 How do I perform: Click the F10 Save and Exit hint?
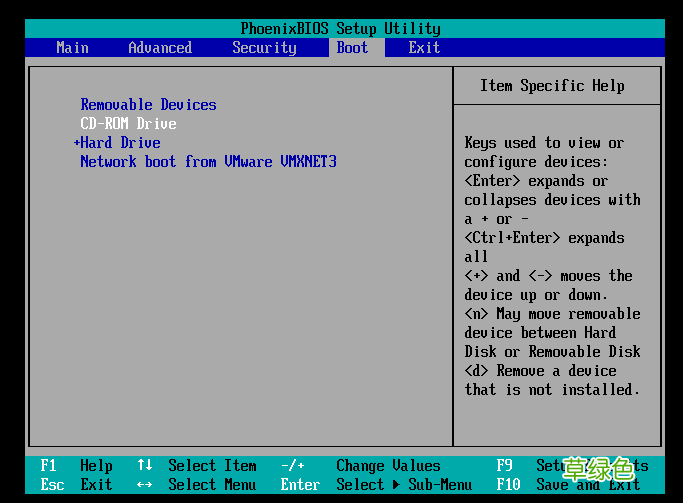coord(568,484)
